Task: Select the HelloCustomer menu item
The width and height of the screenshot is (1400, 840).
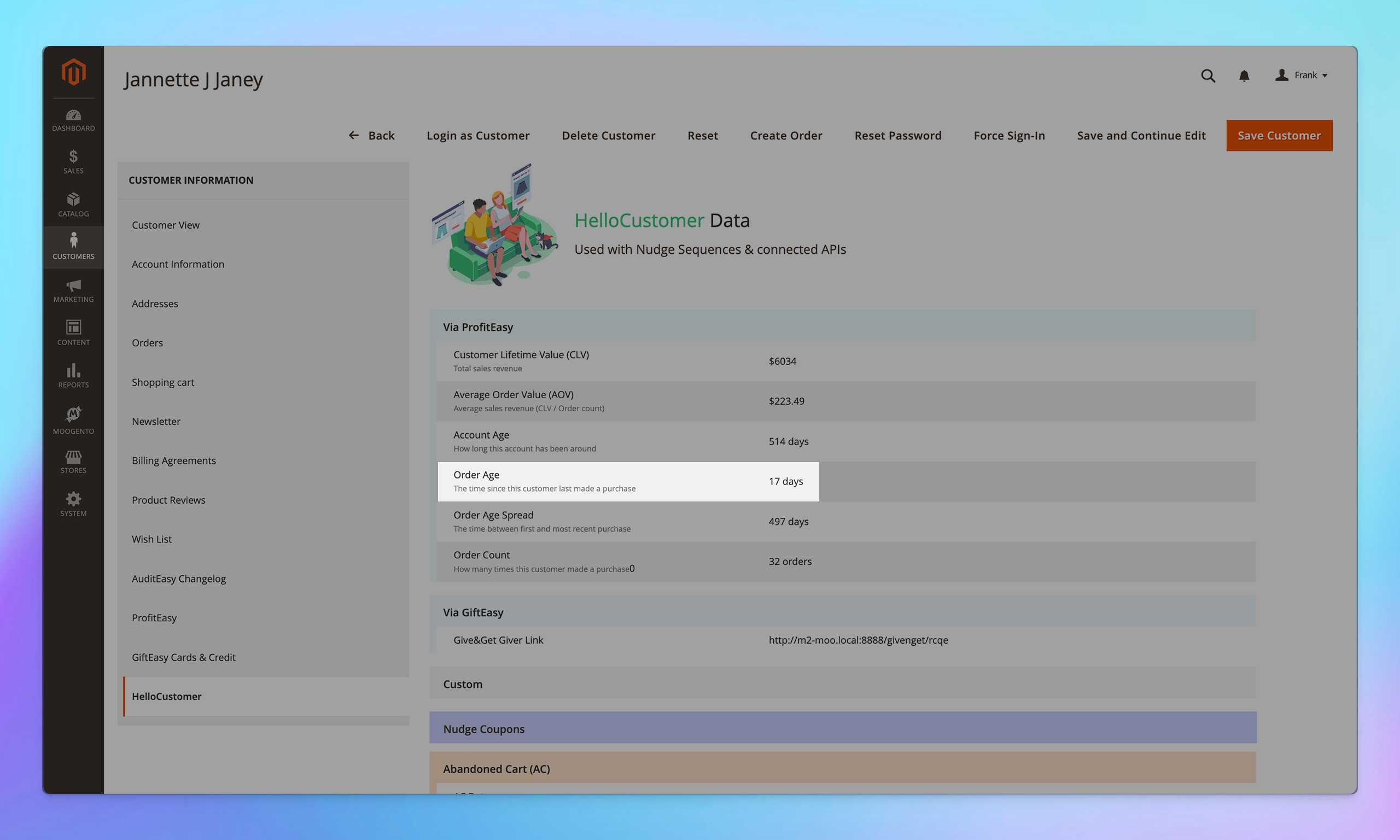Action: click(166, 696)
